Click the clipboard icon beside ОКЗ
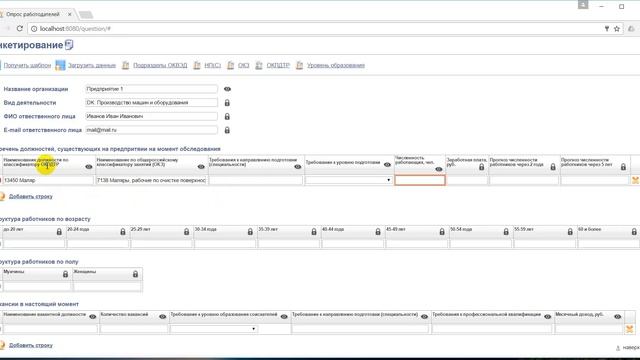This screenshot has width=640, height=360. point(231,65)
